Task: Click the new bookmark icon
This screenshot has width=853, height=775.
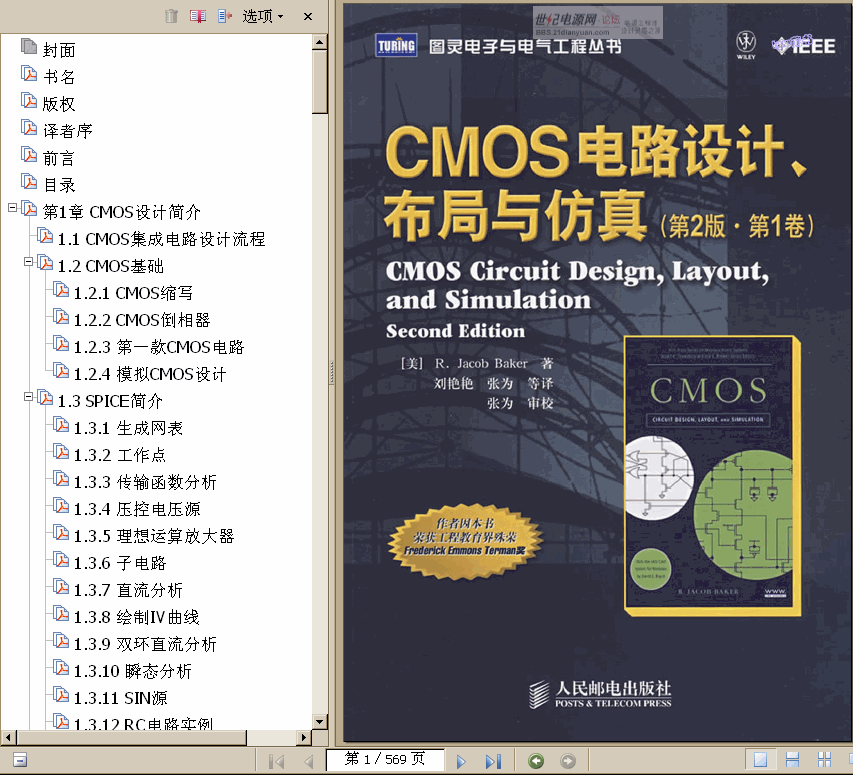Action: (x=198, y=16)
